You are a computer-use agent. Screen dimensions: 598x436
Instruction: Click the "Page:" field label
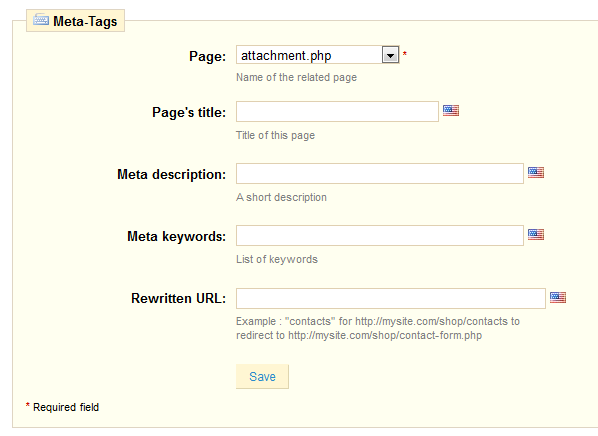coord(207,56)
